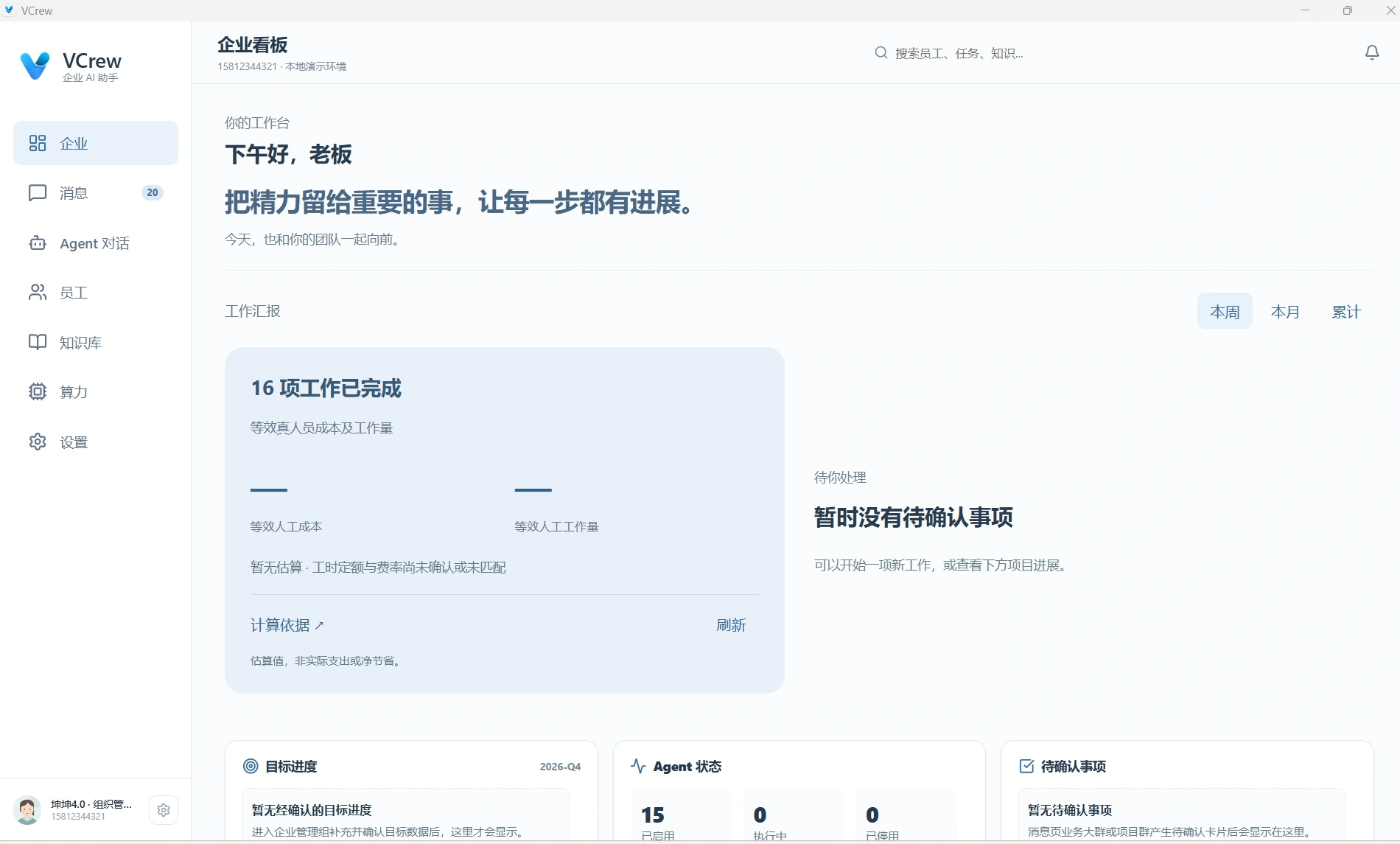Image resolution: width=1400 pixels, height=844 pixels.
Task: Click the 0 已停用 agent count
Action: (x=907, y=815)
